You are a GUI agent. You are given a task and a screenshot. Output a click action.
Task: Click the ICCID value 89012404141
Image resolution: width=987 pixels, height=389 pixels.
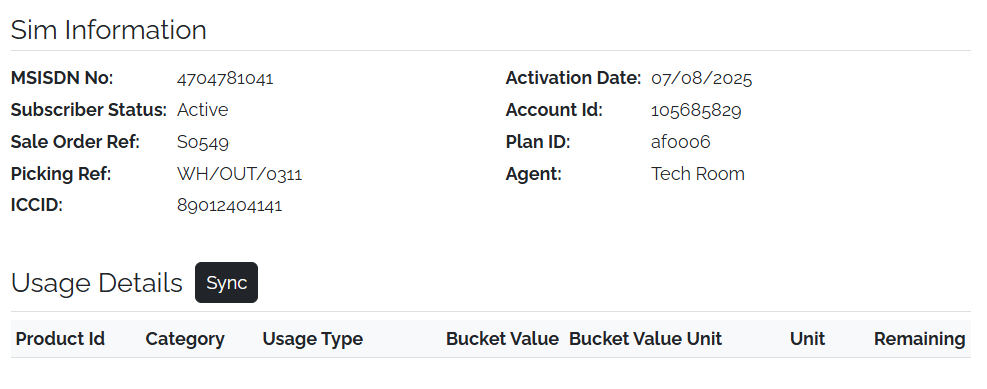pyautogui.click(x=229, y=206)
